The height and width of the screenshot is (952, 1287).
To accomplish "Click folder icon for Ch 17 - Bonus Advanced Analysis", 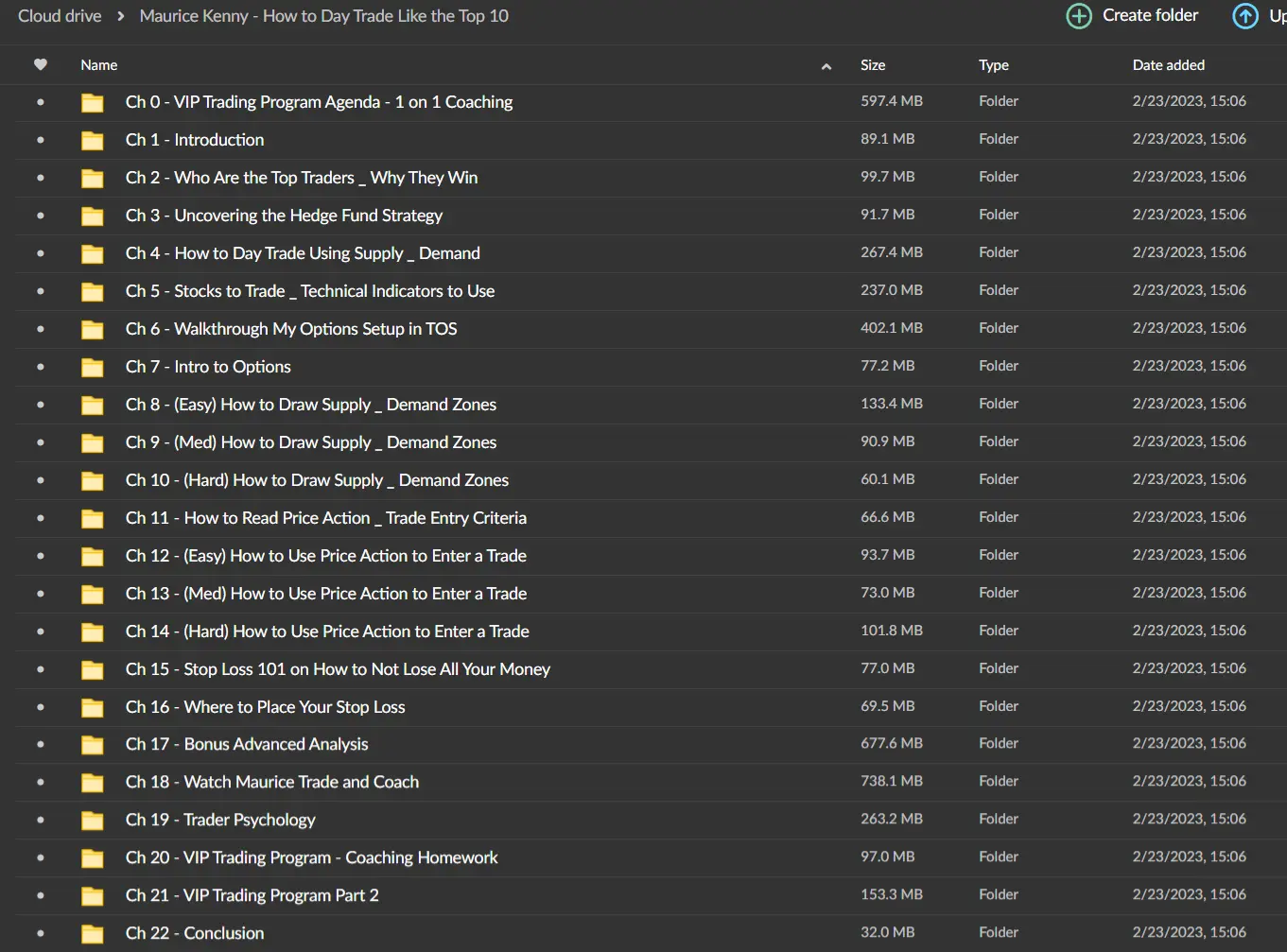I will tap(93, 745).
